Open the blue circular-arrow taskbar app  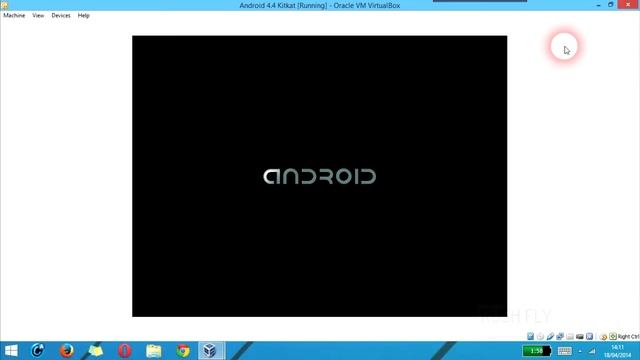[x=38, y=351]
